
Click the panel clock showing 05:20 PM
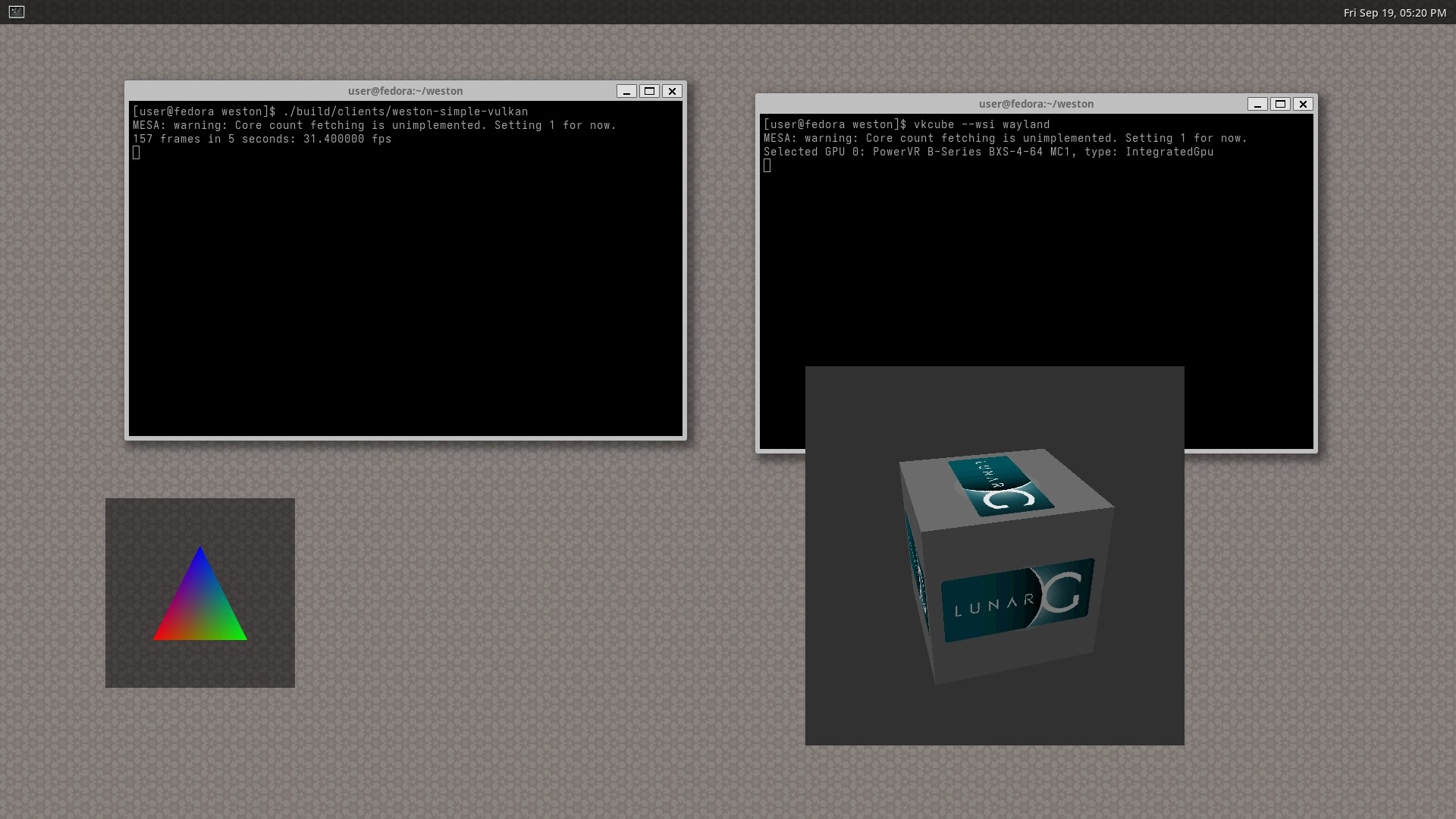tap(1394, 12)
